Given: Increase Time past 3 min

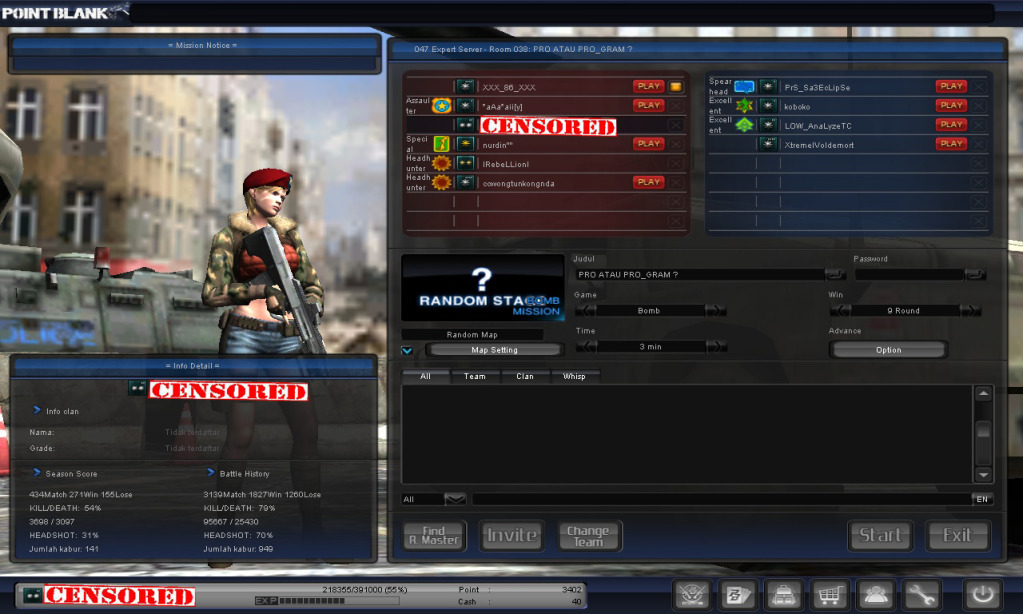Looking at the screenshot, I should coord(716,346).
